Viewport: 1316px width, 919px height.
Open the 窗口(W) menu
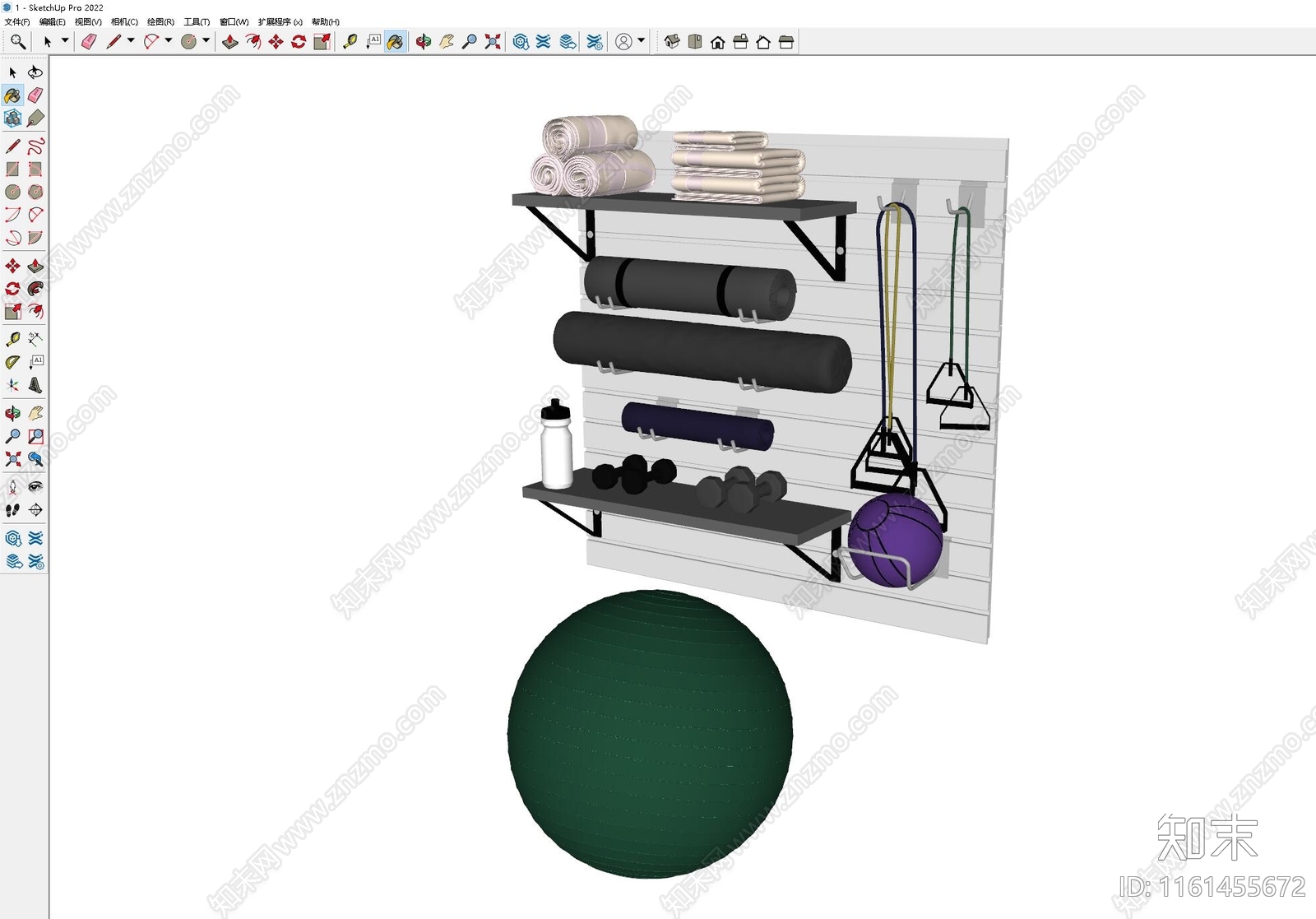point(234,22)
